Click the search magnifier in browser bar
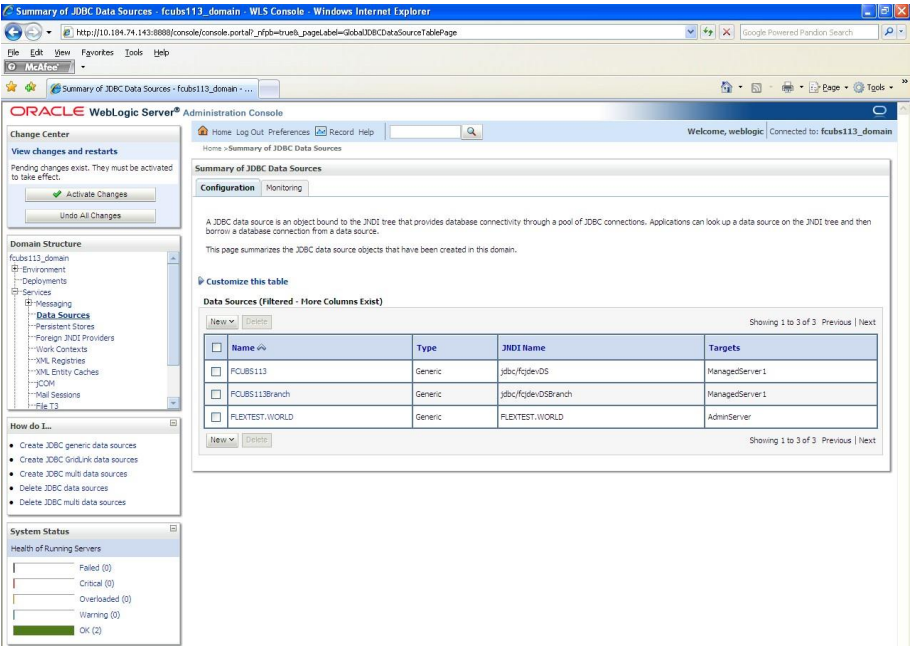The height and width of the screenshot is (661, 915). (x=889, y=32)
